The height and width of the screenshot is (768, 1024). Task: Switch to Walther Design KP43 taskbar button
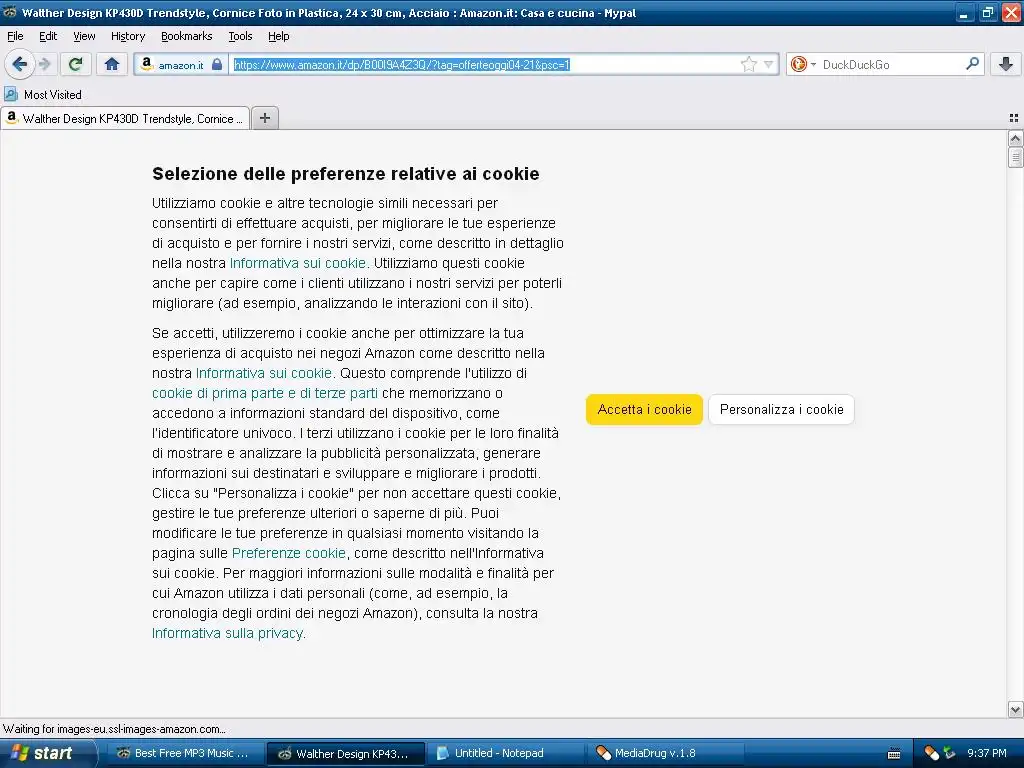pos(346,753)
